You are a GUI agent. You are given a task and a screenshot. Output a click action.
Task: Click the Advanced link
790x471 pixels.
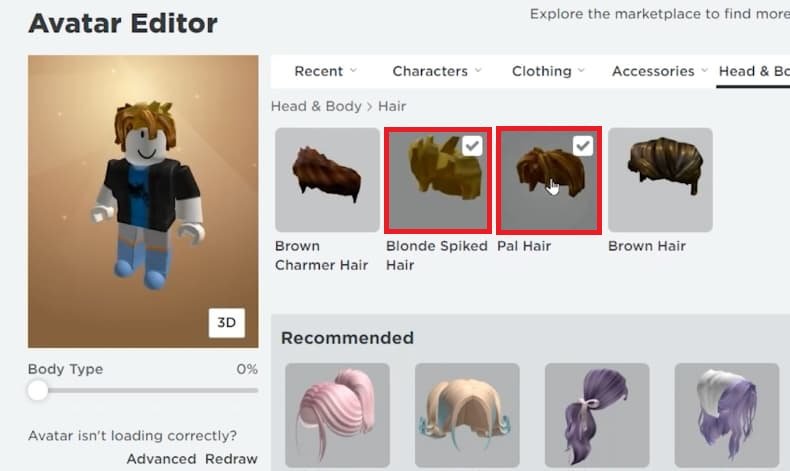pyautogui.click(x=161, y=459)
